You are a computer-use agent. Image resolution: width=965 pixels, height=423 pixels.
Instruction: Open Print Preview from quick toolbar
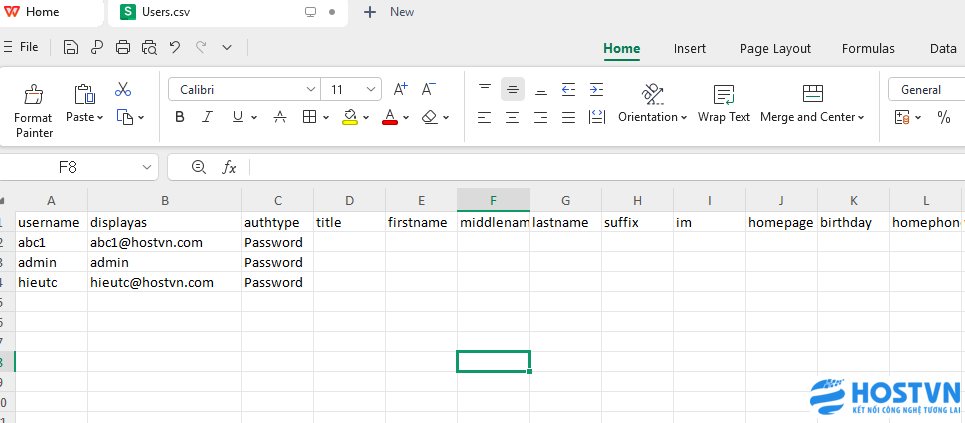click(x=149, y=47)
